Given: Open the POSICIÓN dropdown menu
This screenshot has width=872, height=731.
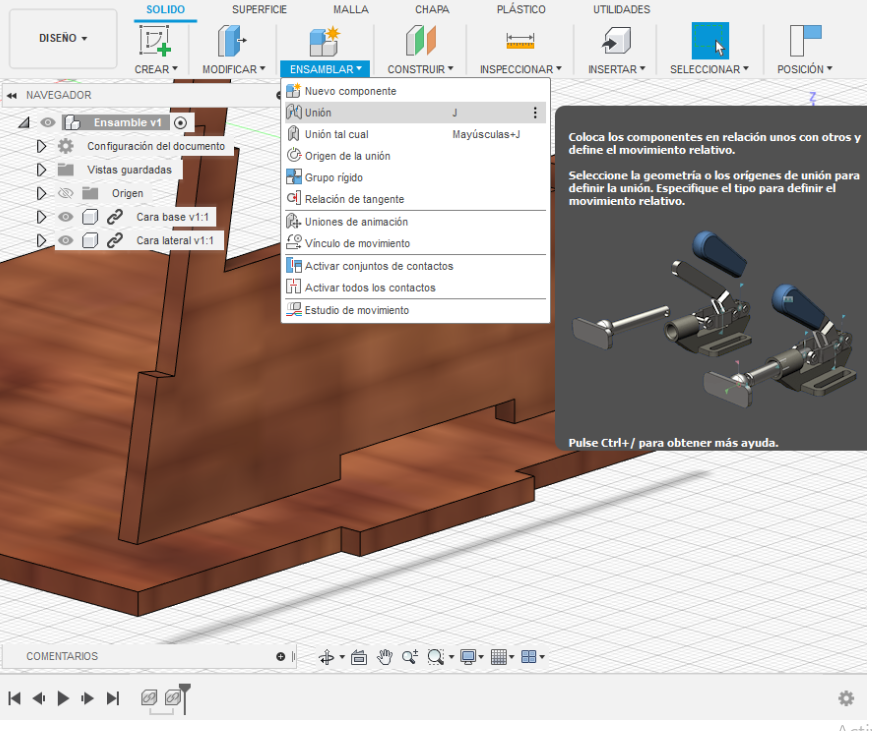Looking at the screenshot, I should point(804,69).
